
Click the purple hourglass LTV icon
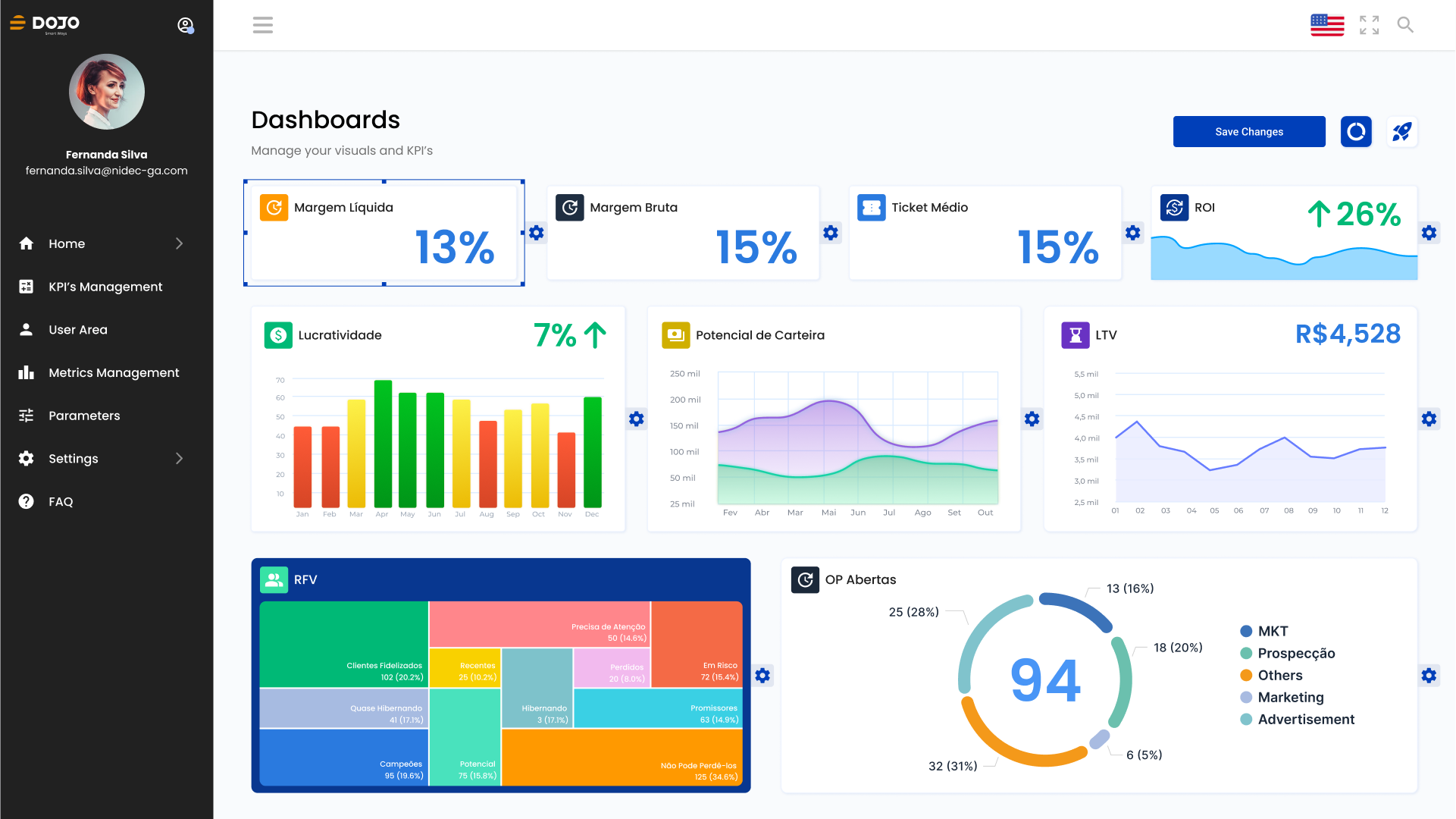click(x=1075, y=335)
